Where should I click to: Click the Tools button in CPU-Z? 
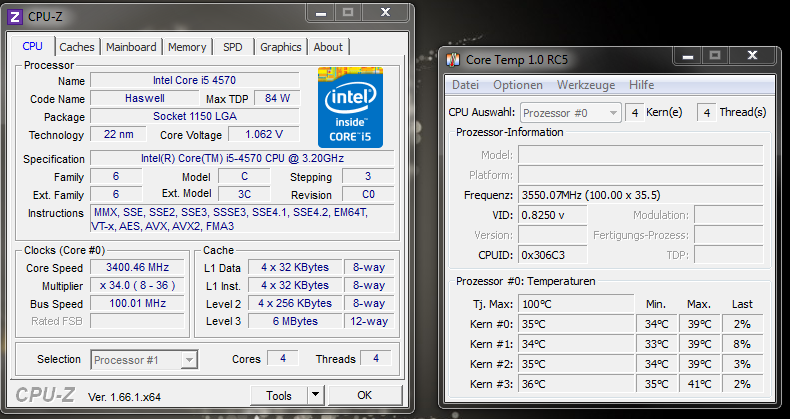[279, 396]
